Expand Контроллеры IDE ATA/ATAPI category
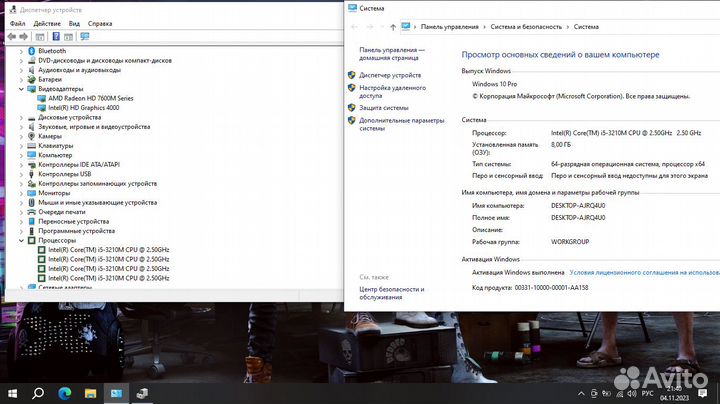The image size is (720, 404). pyautogui.click(x=21, y=165)
